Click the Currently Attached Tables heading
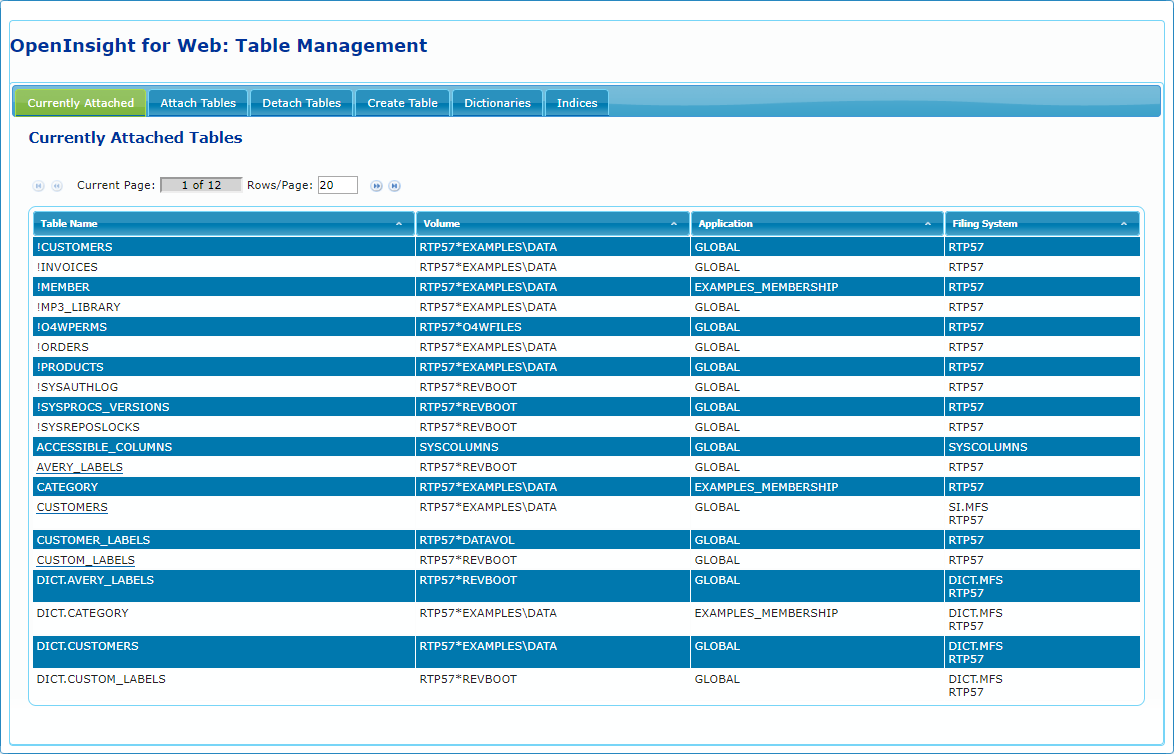Viewport: 1174px width, 754px height. (x=136, y=138)
